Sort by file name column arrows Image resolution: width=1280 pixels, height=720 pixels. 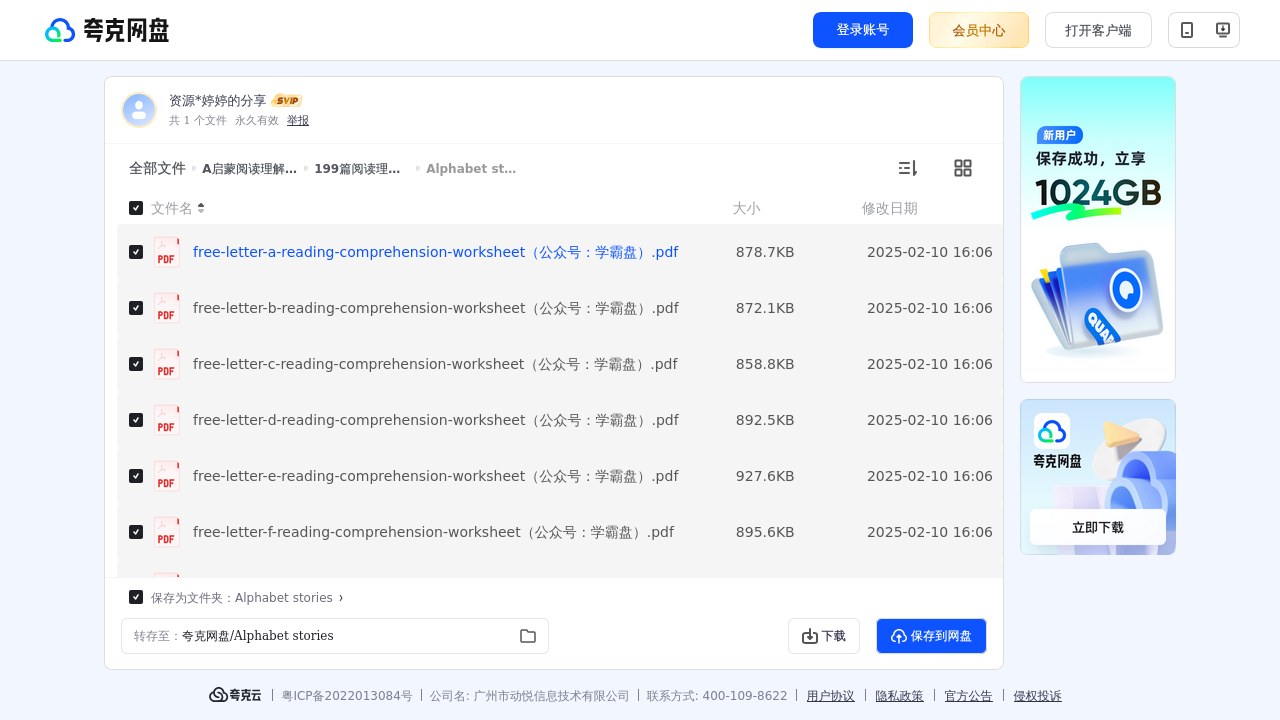[201, 208]
